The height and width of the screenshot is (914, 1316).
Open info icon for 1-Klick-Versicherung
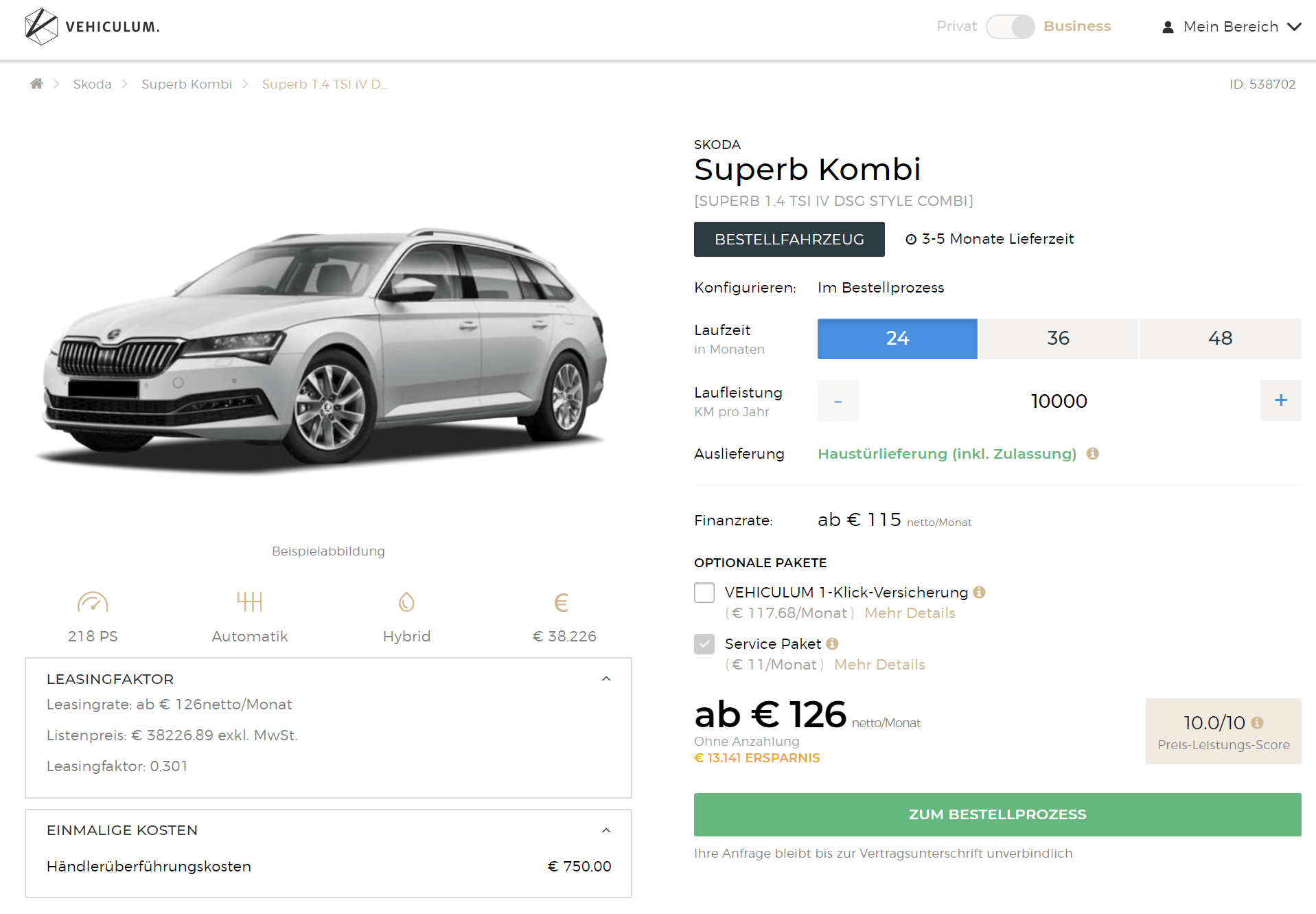coord(980,592)
